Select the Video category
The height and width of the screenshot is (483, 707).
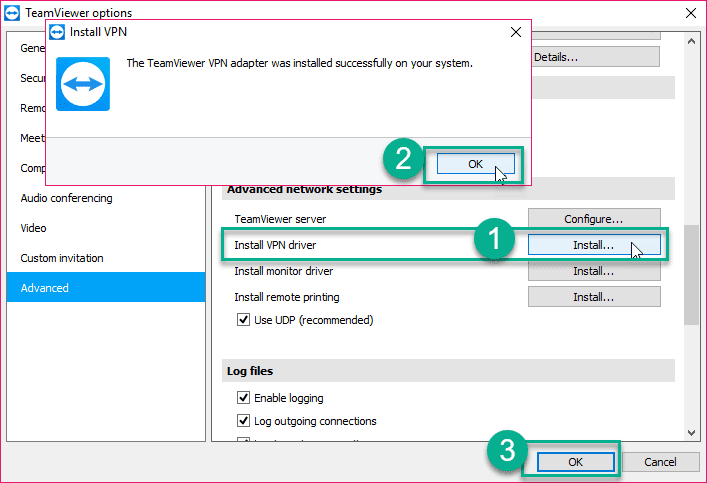pyautogui.click(x=106, y=228)
